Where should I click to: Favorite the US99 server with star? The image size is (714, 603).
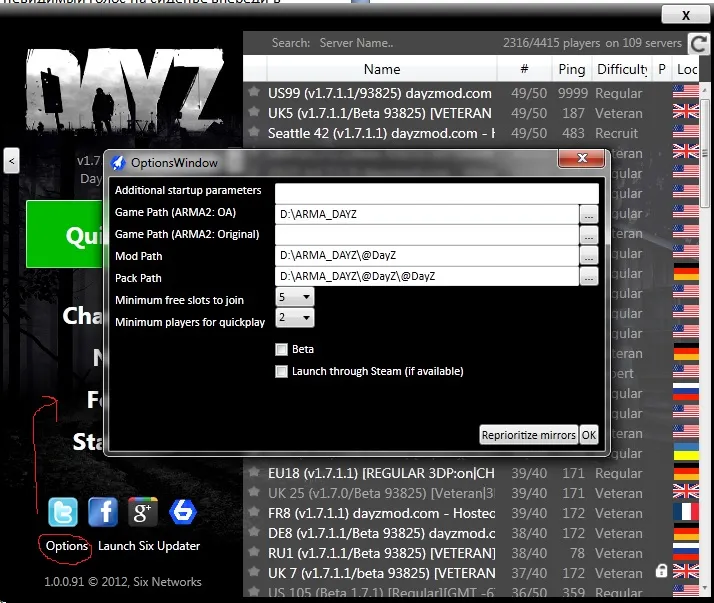click(255, 93)
